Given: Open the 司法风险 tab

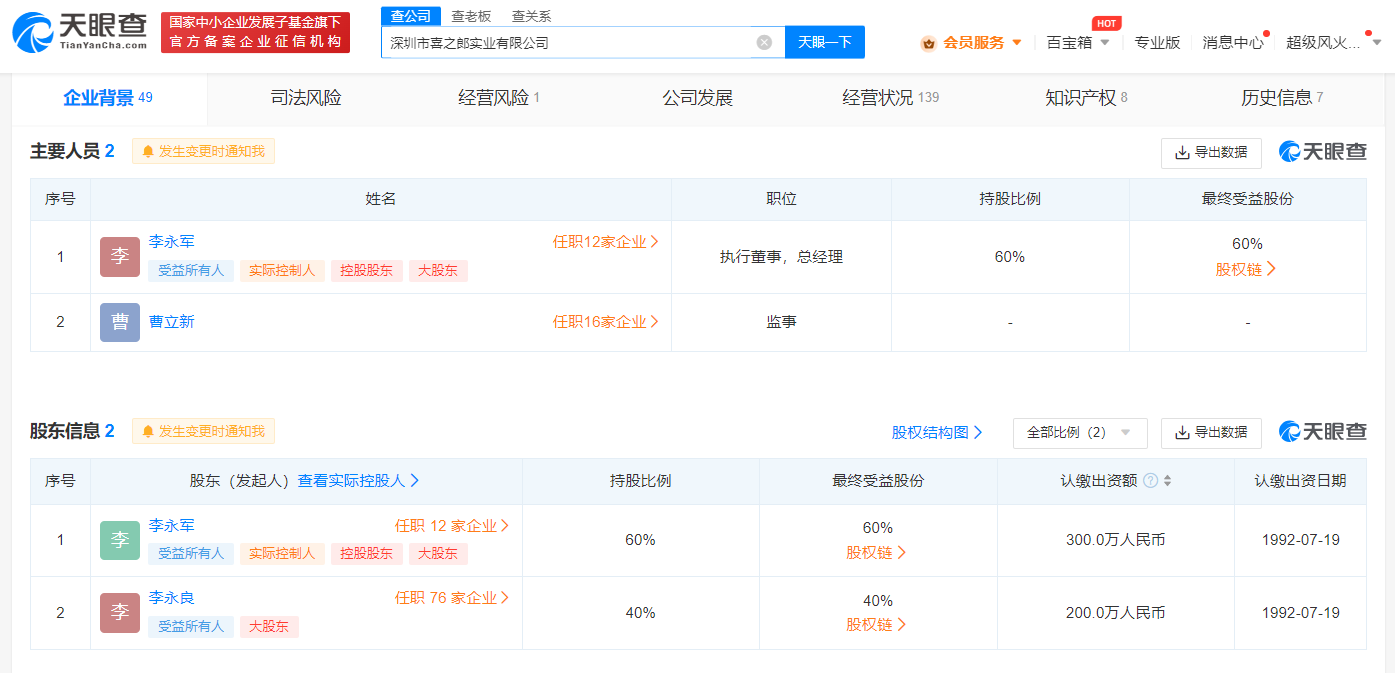Looking at the screenshot, I should [306, 98].
